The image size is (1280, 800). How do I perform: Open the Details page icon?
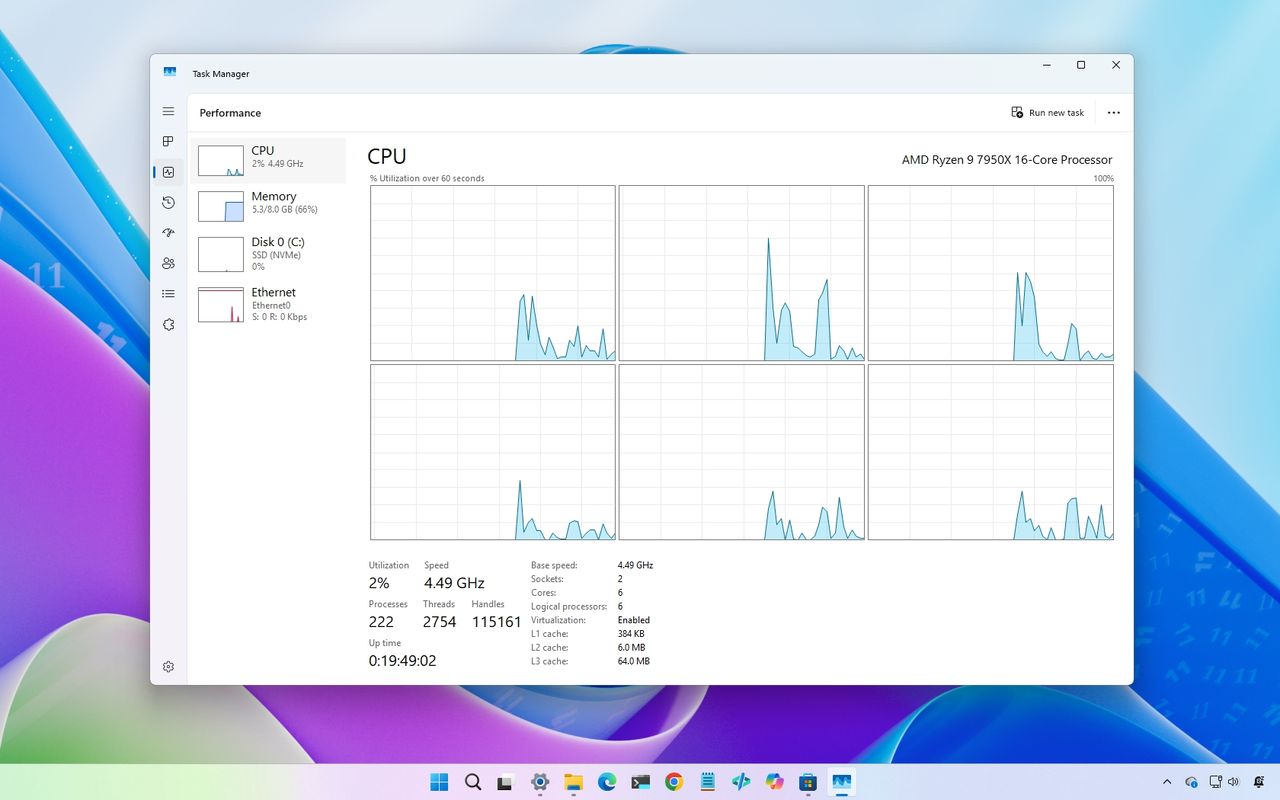tap(168, 294)
